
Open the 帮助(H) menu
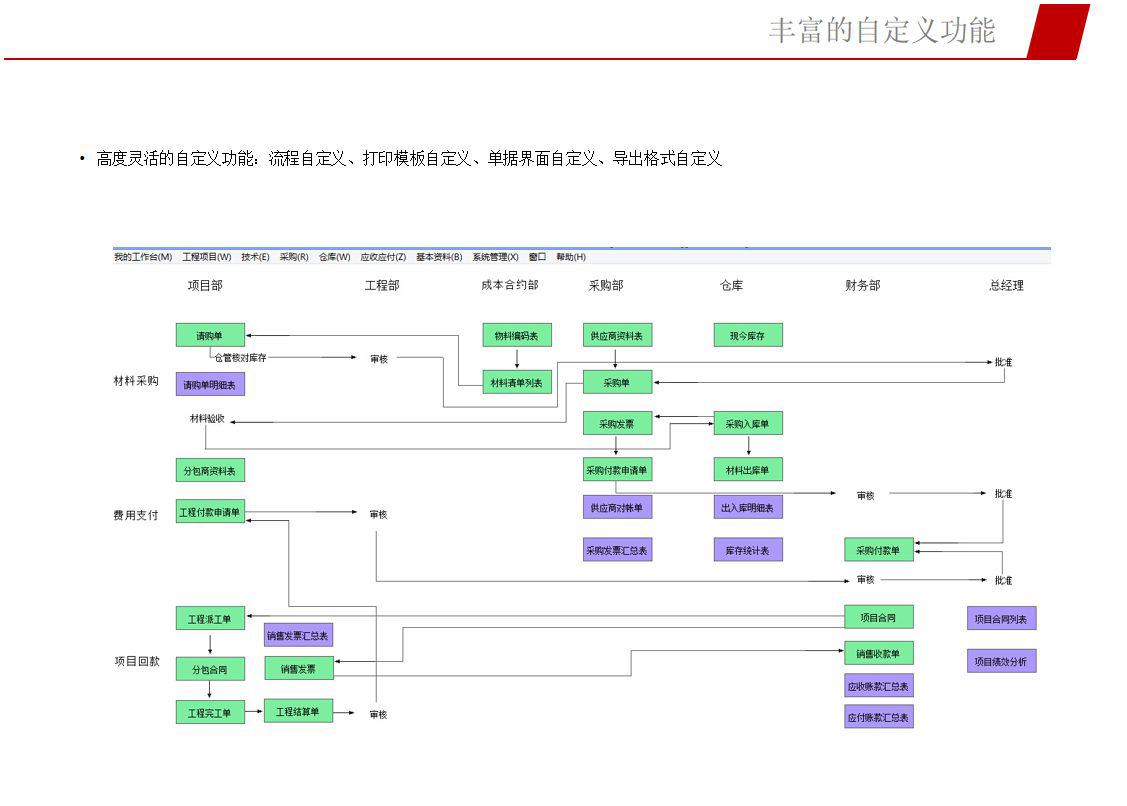[x=571, y=257]
